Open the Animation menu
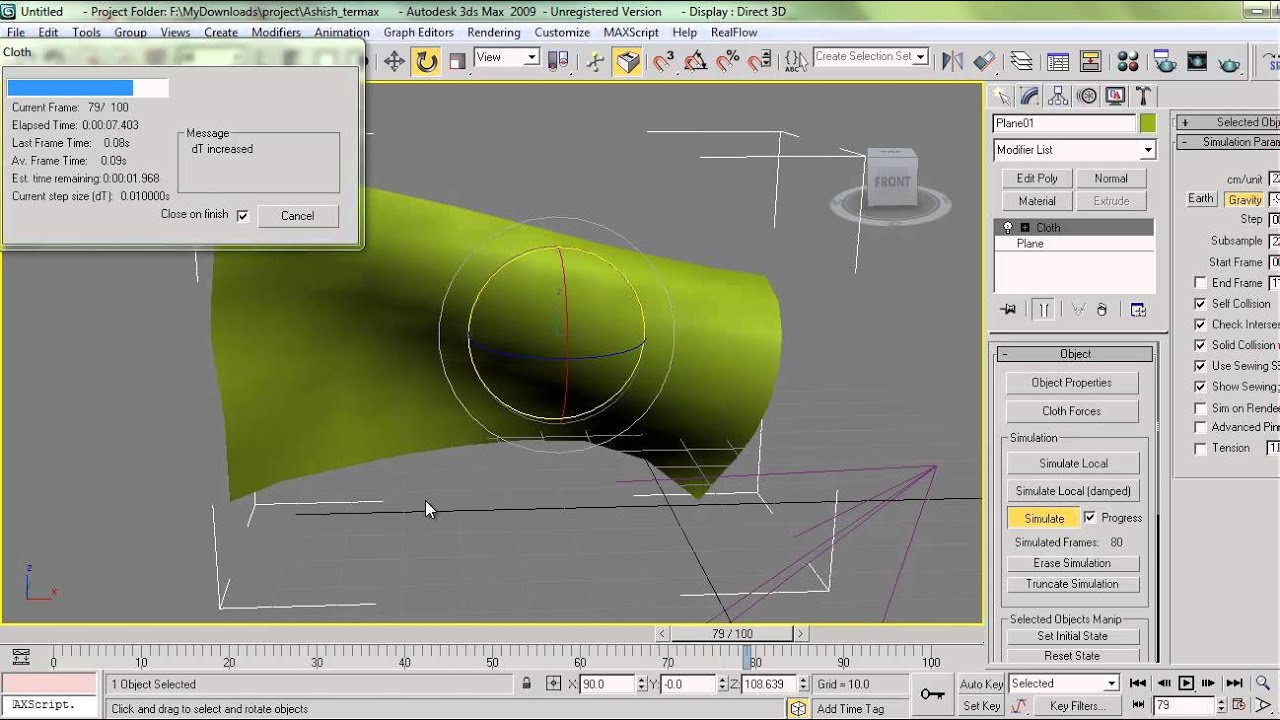The width and height of the screenshot is (1280, 720). pos(342,32)
